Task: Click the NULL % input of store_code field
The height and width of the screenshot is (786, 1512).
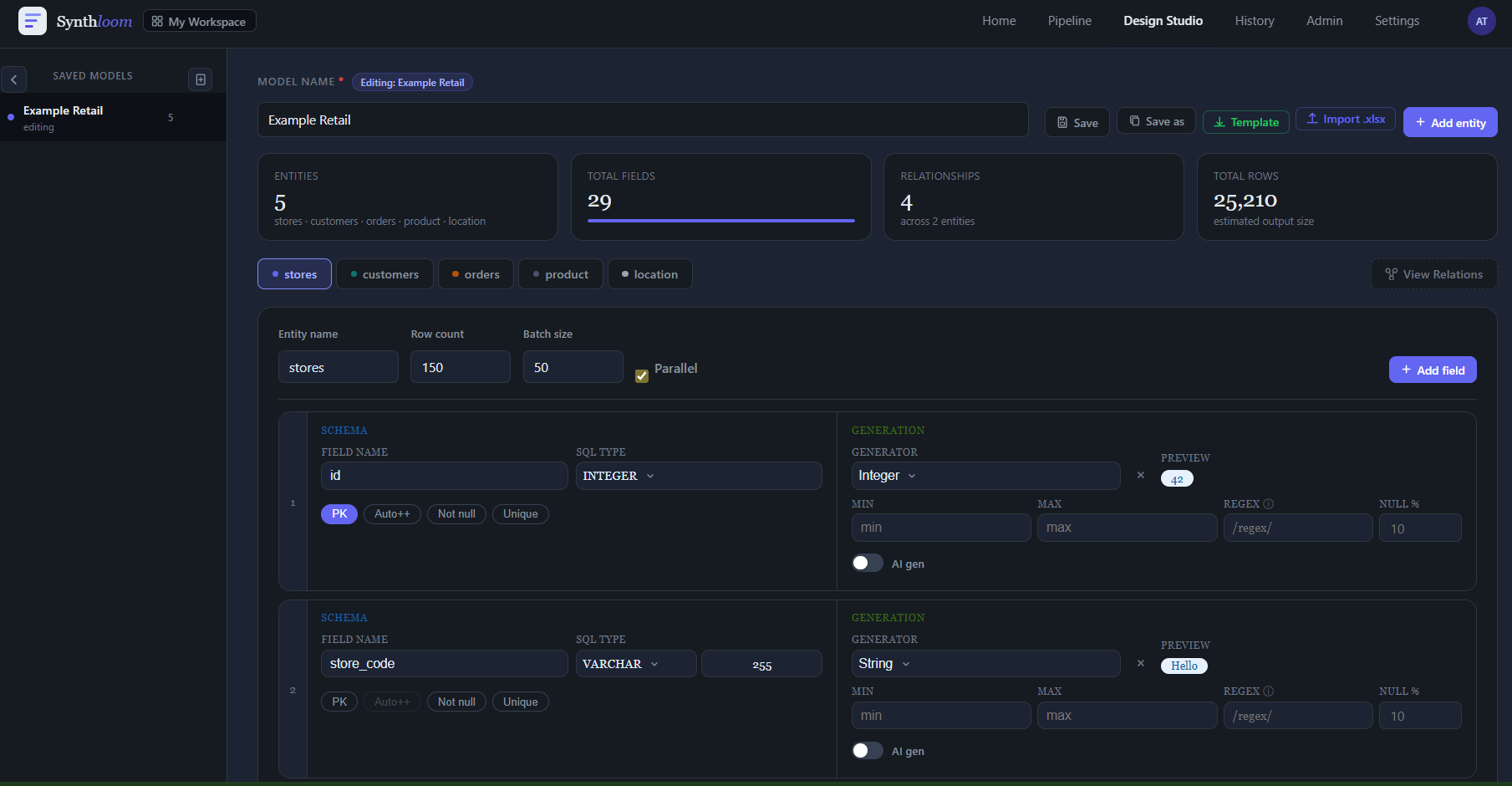Action: click(x=1420, y=716)
